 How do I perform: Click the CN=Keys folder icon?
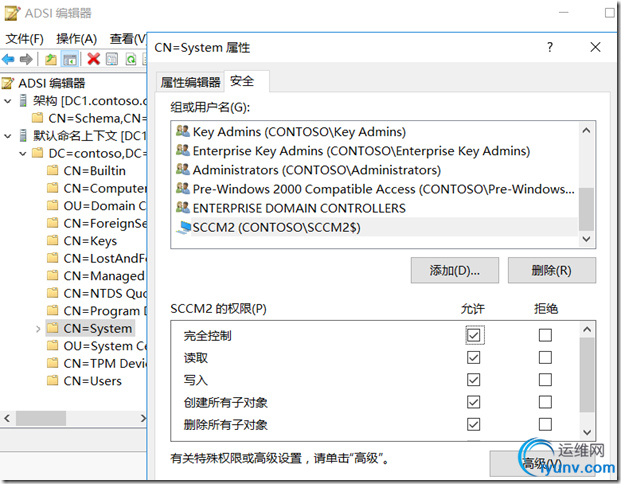coord(52,240)
